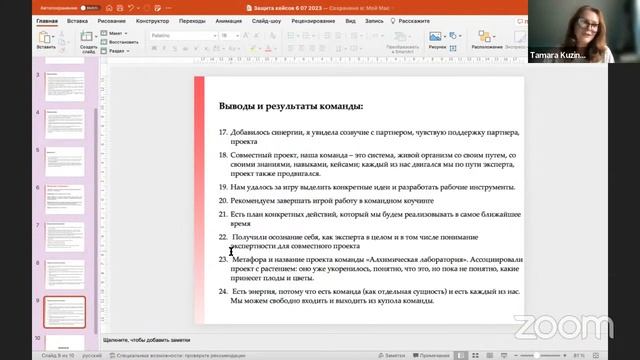Open the font name combo box
The height and width of the screenshot is (360, 640).
click(x=183, y=36)
